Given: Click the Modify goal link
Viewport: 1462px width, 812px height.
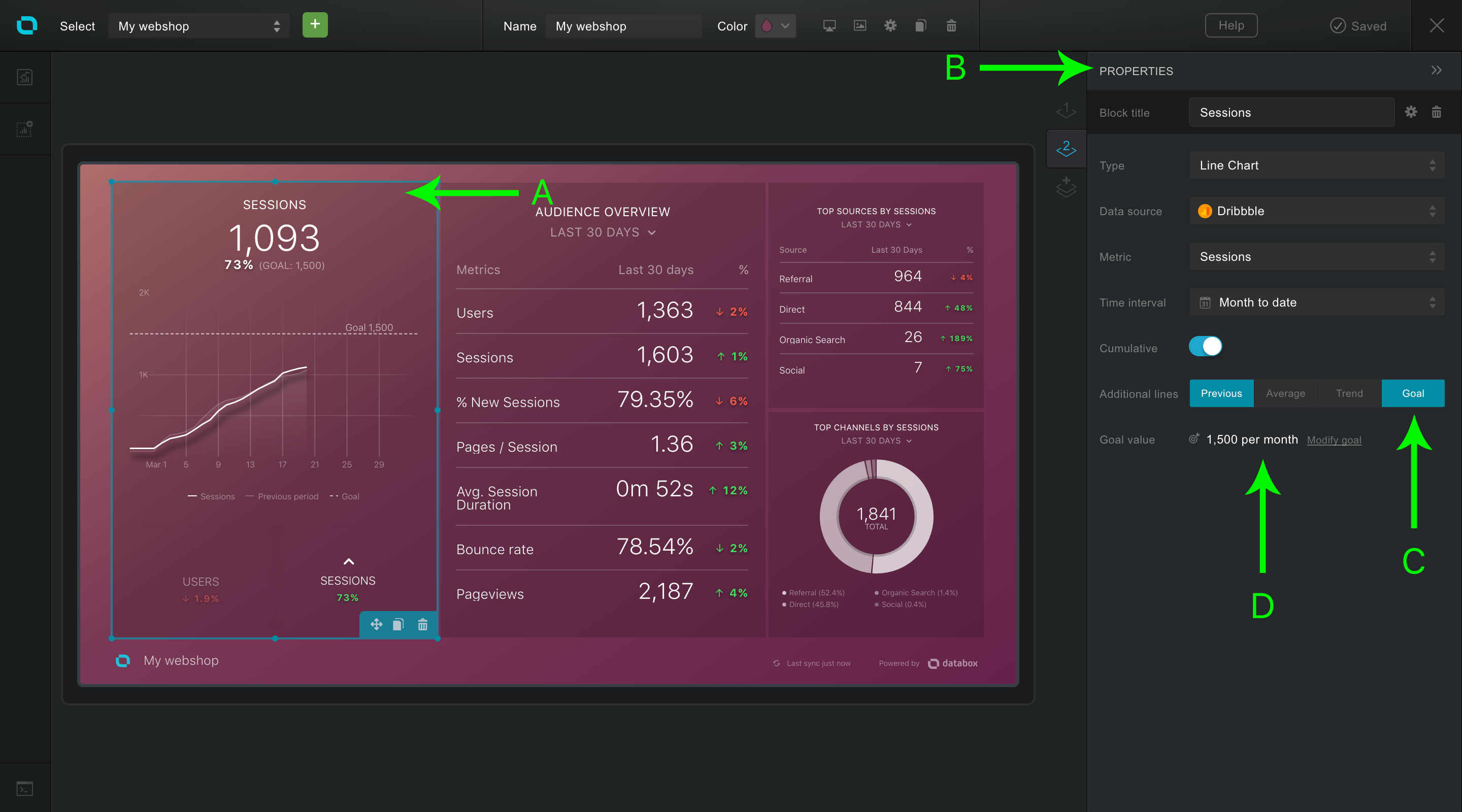Looking at the screenshot, I should pyautogui.click(x=1334, y=441).
